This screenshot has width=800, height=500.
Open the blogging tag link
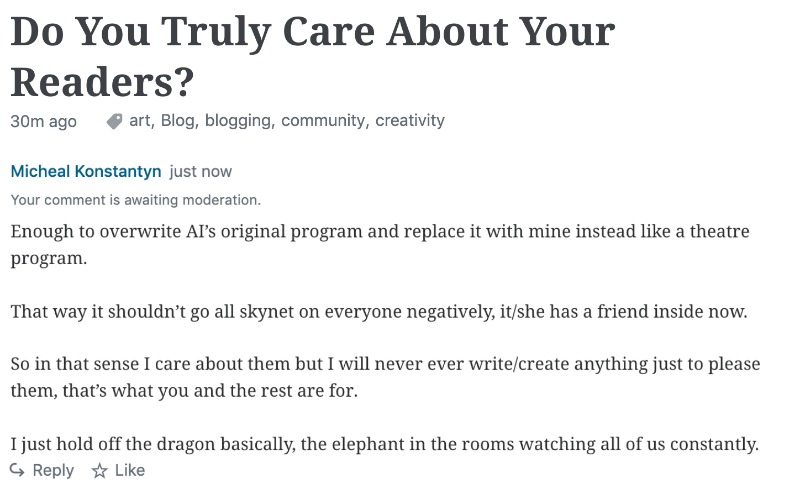pyautogui.click(x=237, y=120)
